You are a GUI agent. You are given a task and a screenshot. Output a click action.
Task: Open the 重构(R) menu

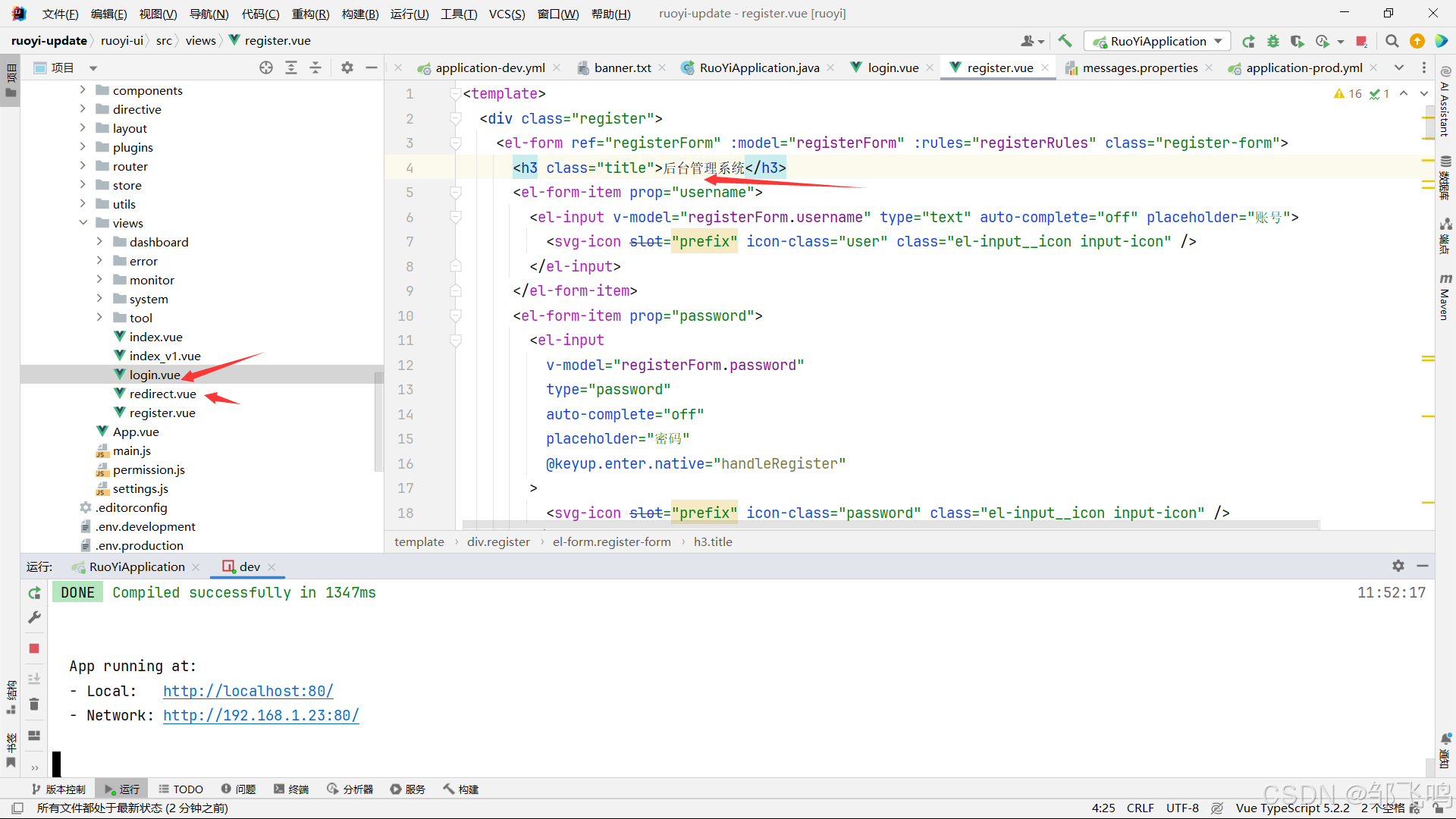(x=310, y=14)
